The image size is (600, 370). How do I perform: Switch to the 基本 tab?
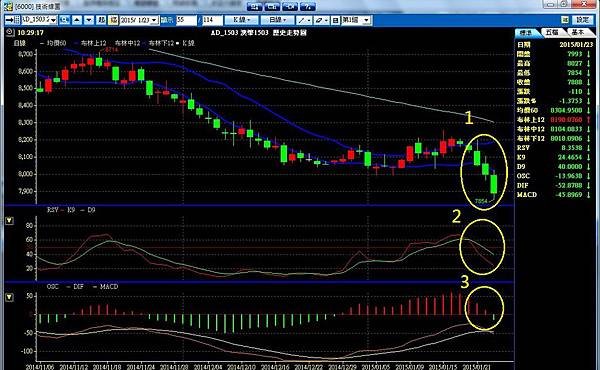pos(578,32)
